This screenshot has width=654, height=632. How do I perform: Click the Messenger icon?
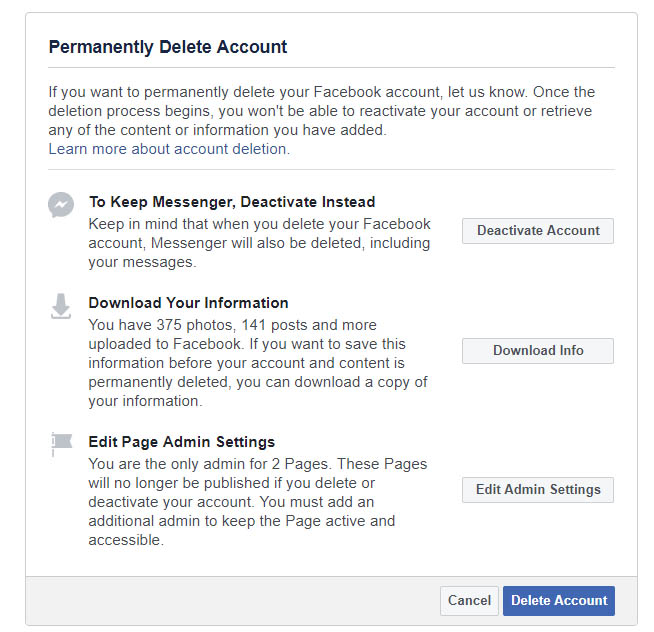pos(61,205)
